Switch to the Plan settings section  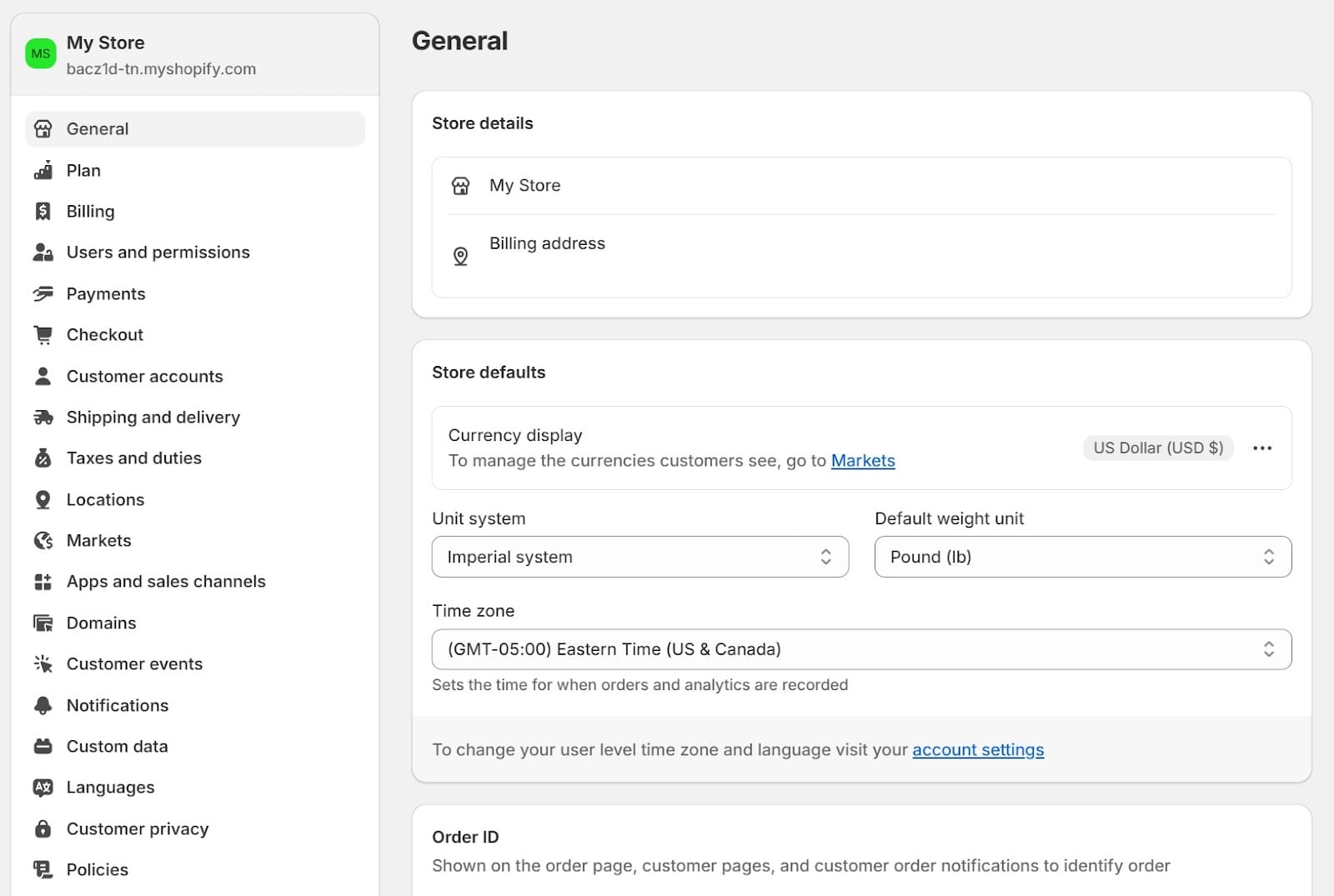click(83, 169)
